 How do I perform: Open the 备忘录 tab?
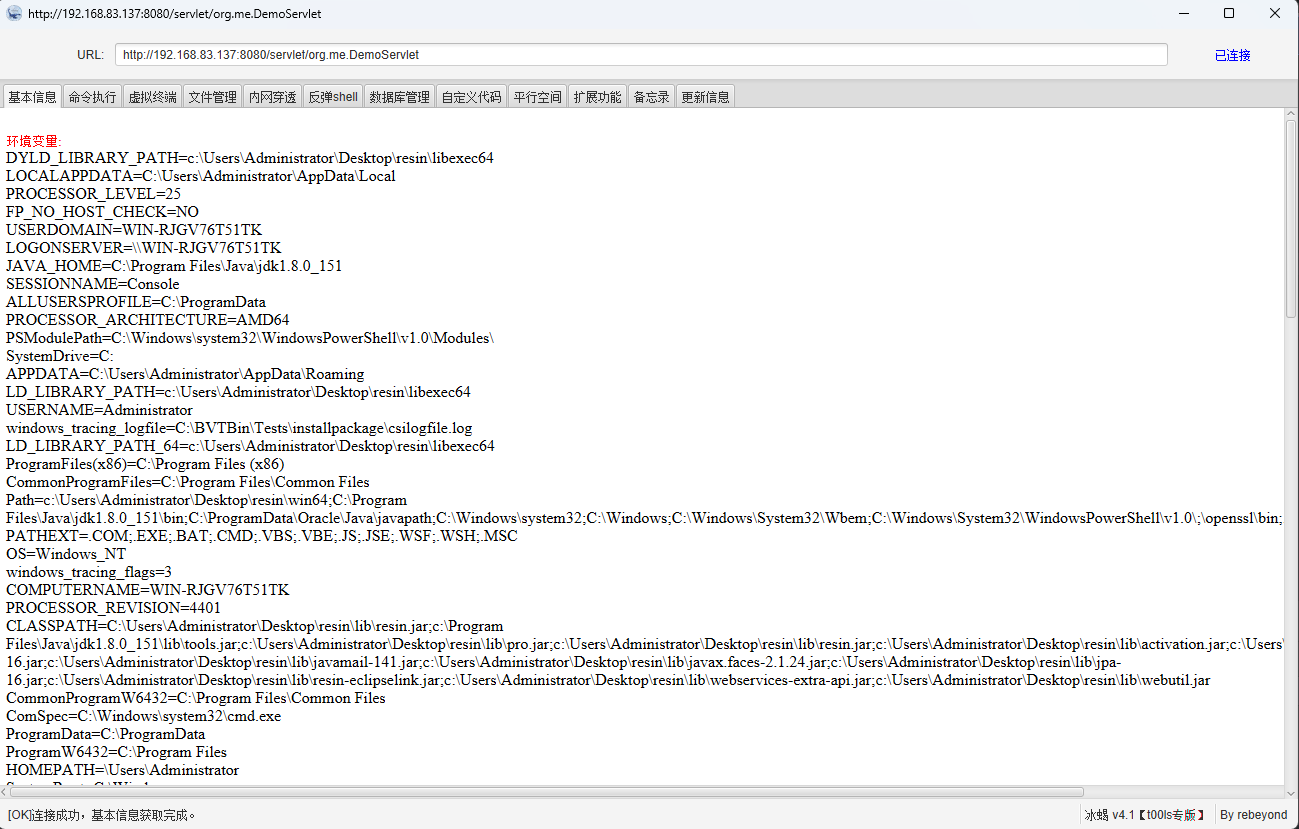tap(651, 97)
